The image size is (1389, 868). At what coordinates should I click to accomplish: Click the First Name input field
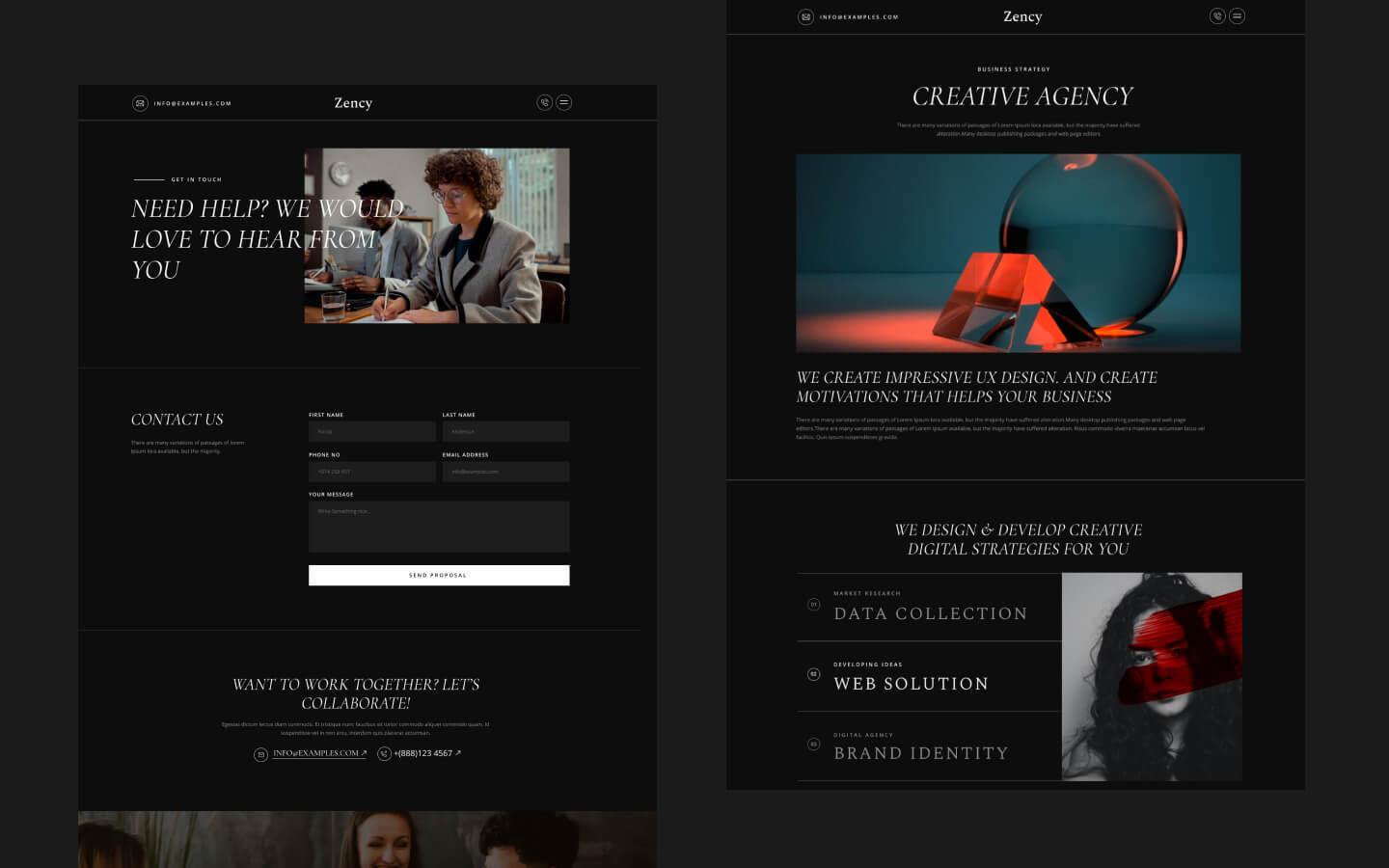(371, 431)
